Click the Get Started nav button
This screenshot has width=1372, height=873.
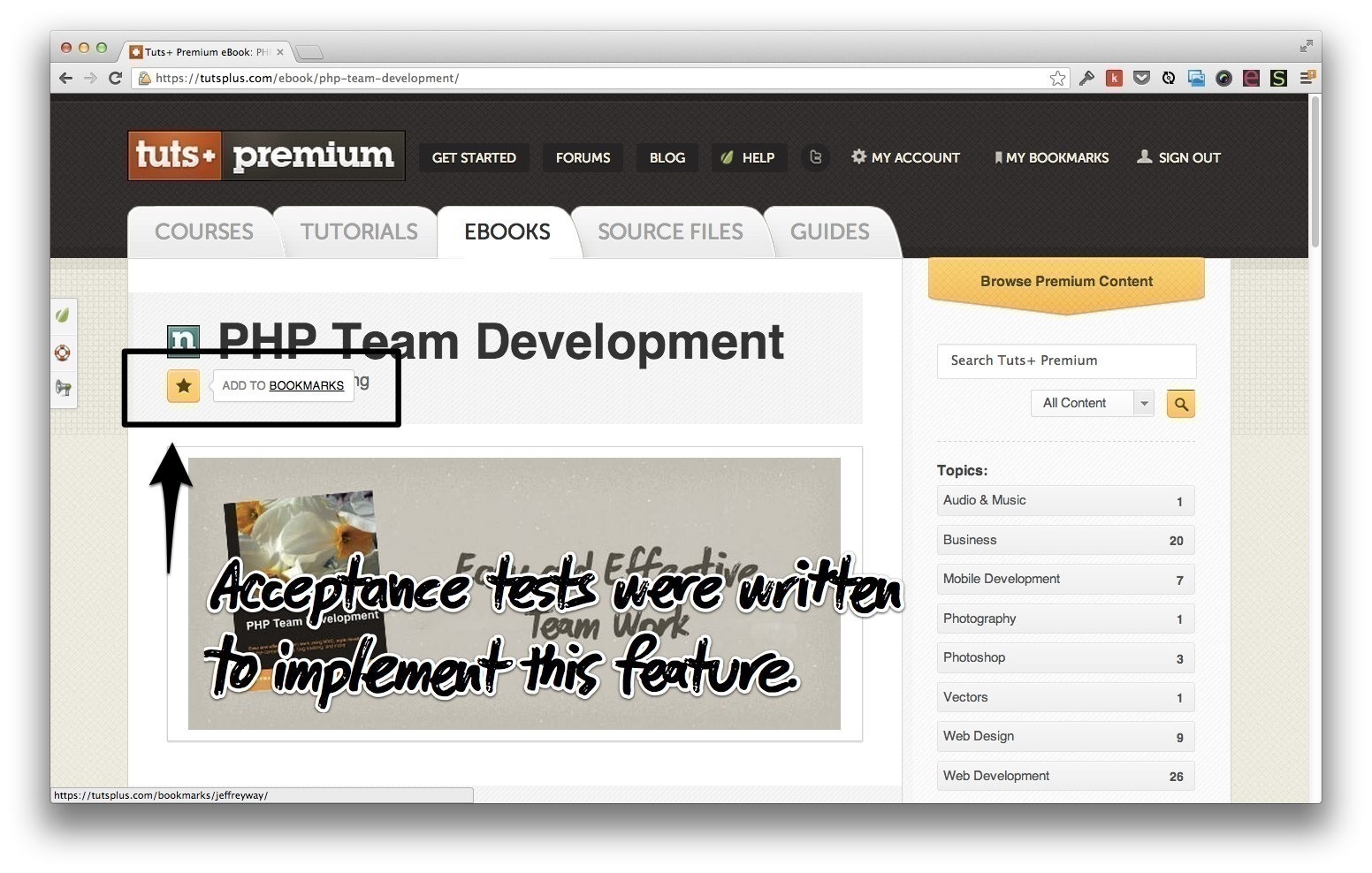474,157
